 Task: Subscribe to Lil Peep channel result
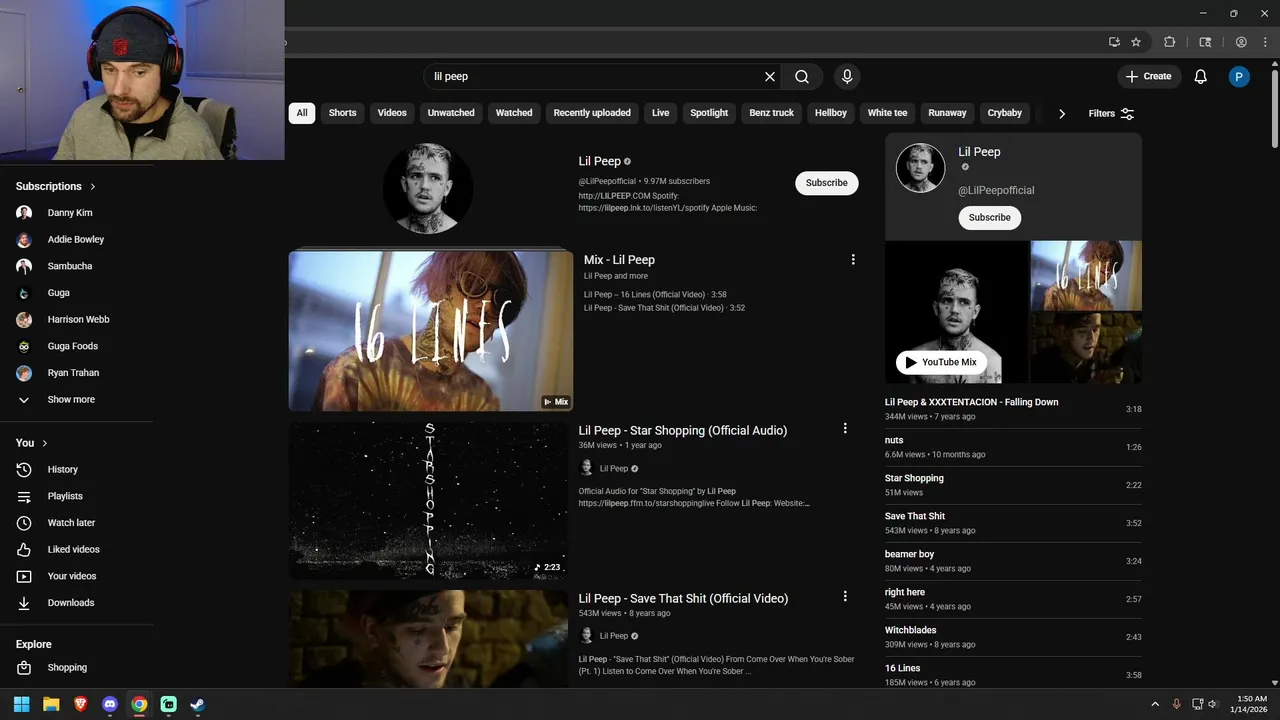827,183
